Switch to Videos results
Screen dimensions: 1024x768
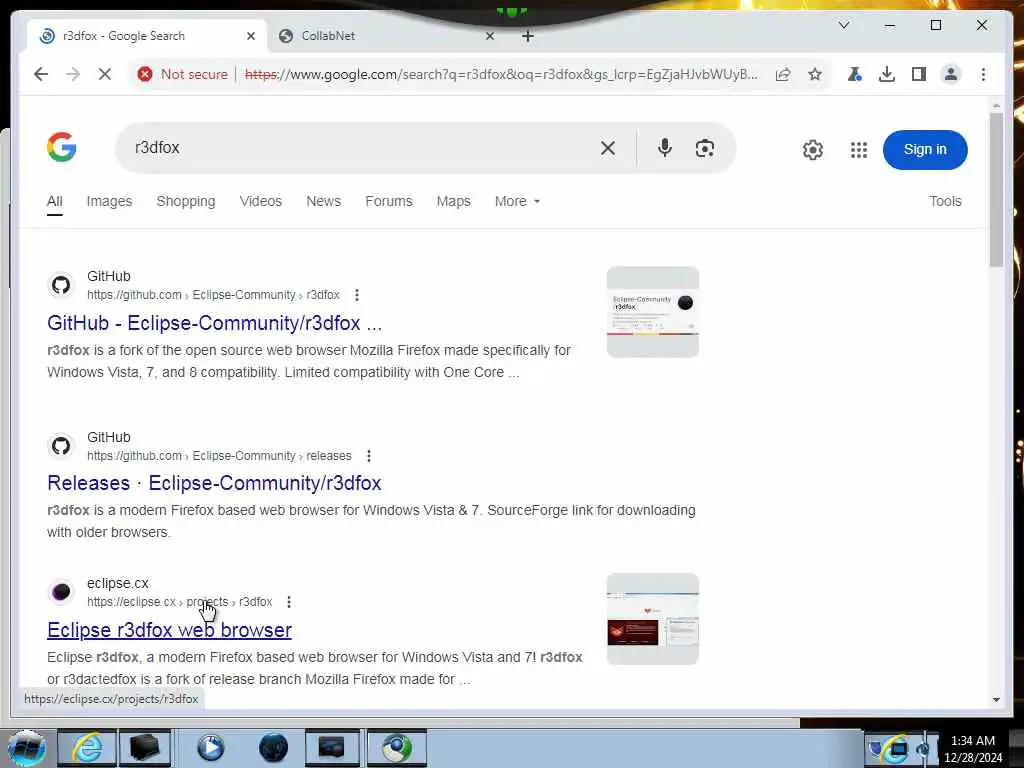point(261,201)
